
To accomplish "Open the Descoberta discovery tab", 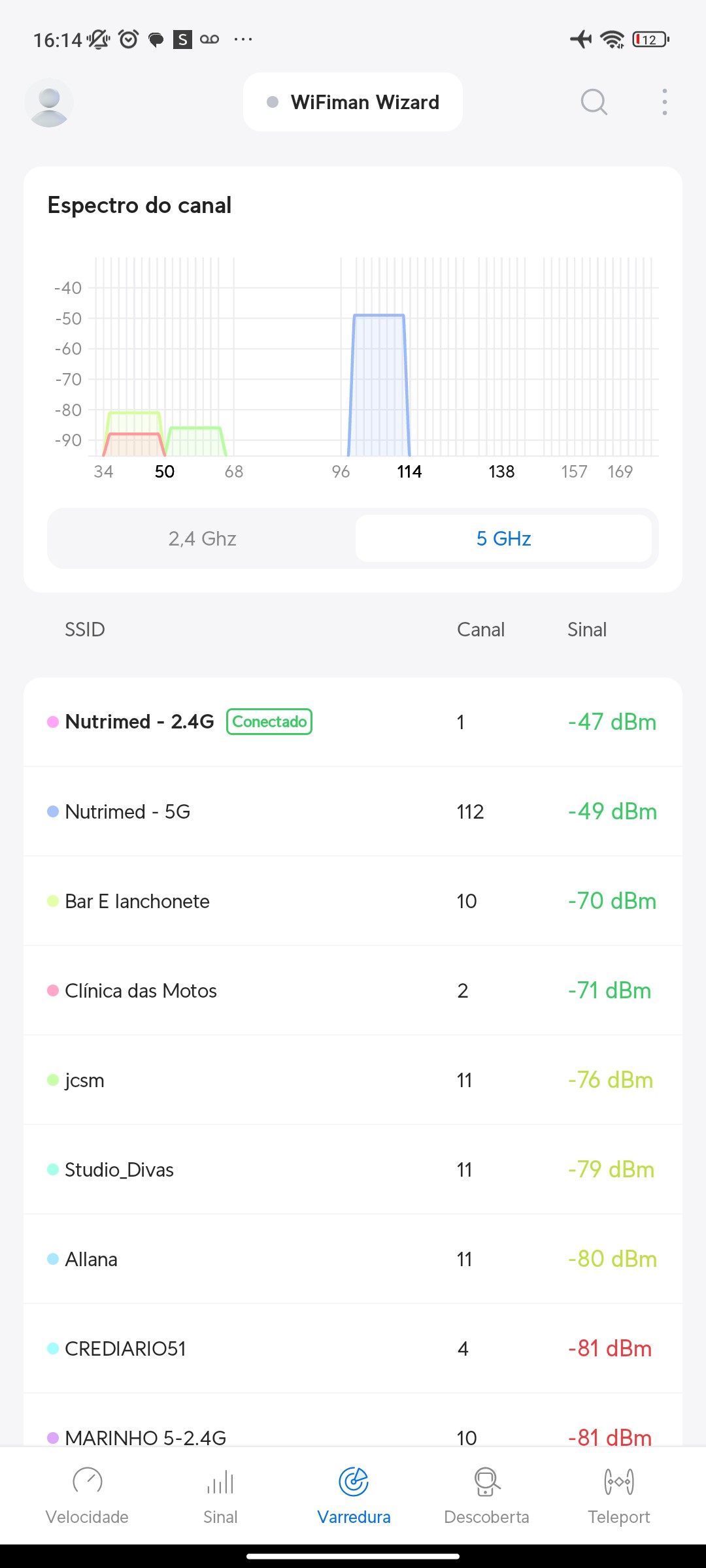I will pyautogui.click(x=486, y=1494).
